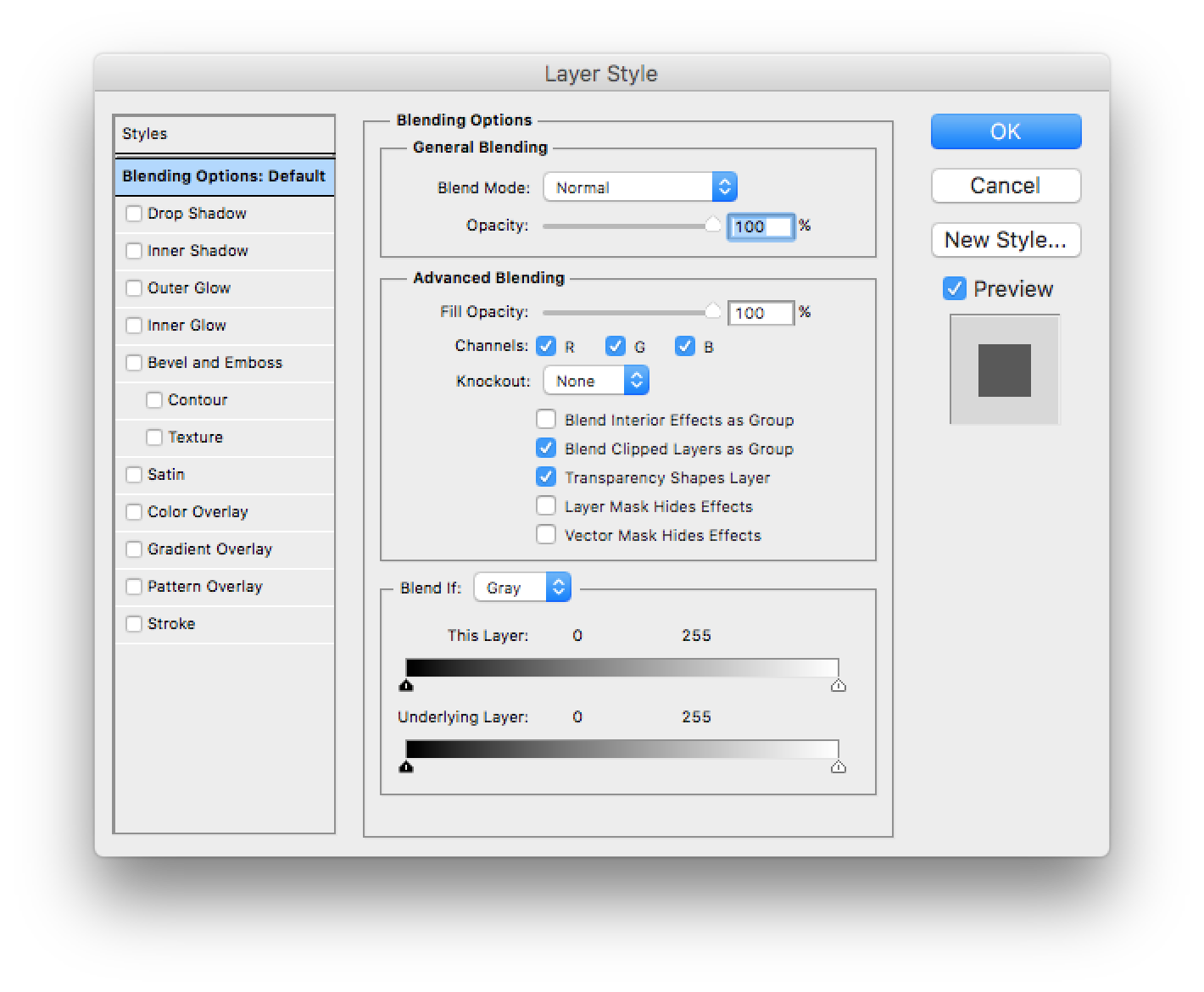
Task: Click the Opacity slider handle
Action: pyautogui.click(x=713, y=225)
